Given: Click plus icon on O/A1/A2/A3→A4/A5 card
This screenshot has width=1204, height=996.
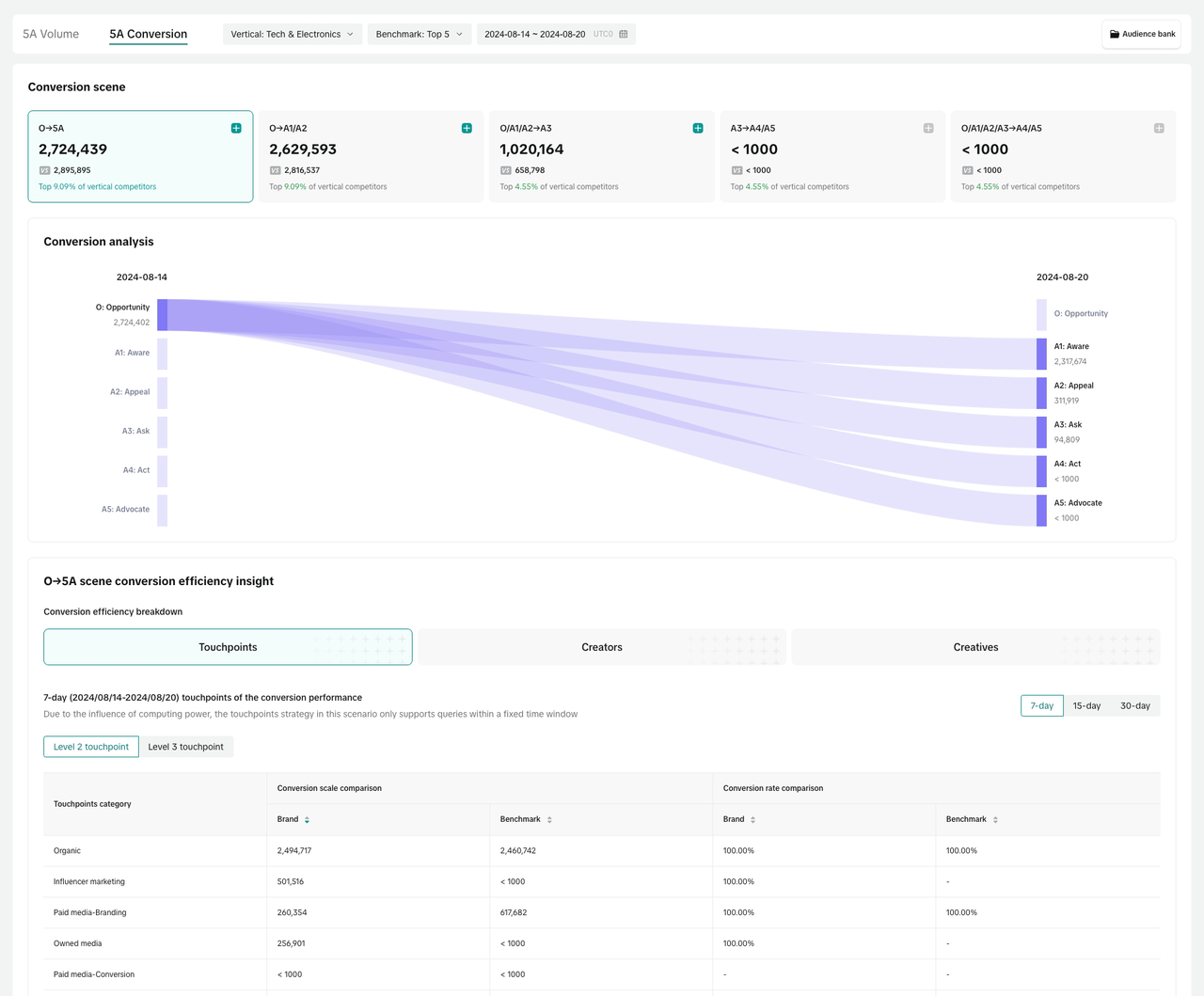Looking at the screenshot, I should click(1159, 128).
